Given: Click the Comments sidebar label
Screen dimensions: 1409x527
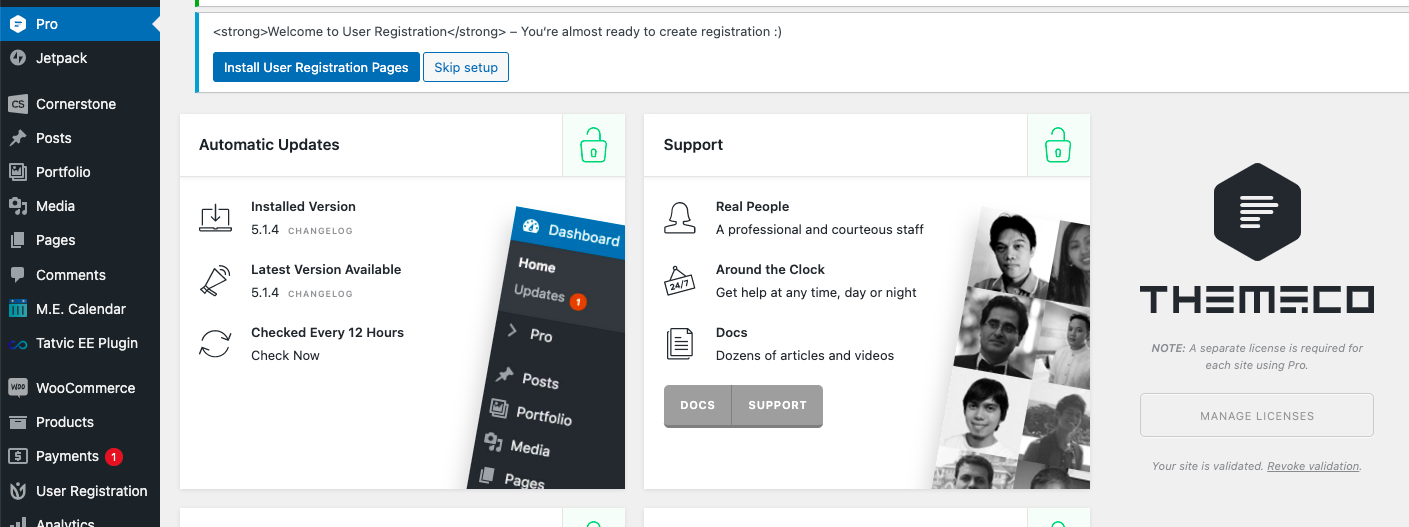Looking at the screenshot, I should click(x=71, y=275).
